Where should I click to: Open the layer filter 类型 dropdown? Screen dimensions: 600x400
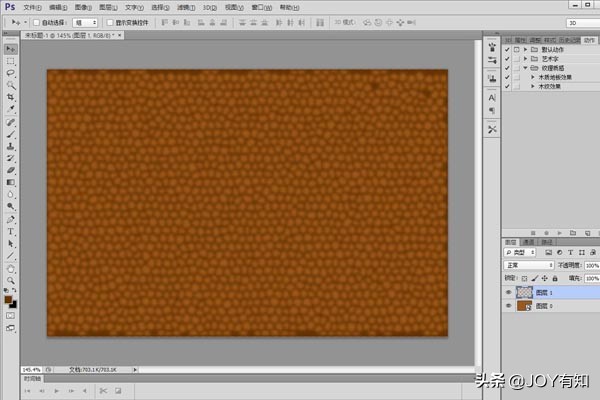(520, 252)
